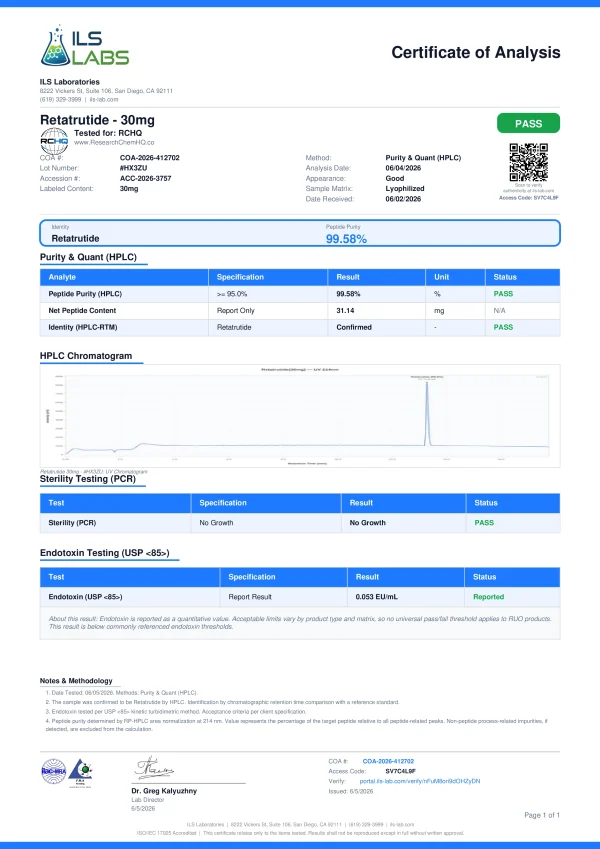The image size is (600, 849).
Task: Select the 31.14 net peptide content result
Action: (x=345, y=310)
